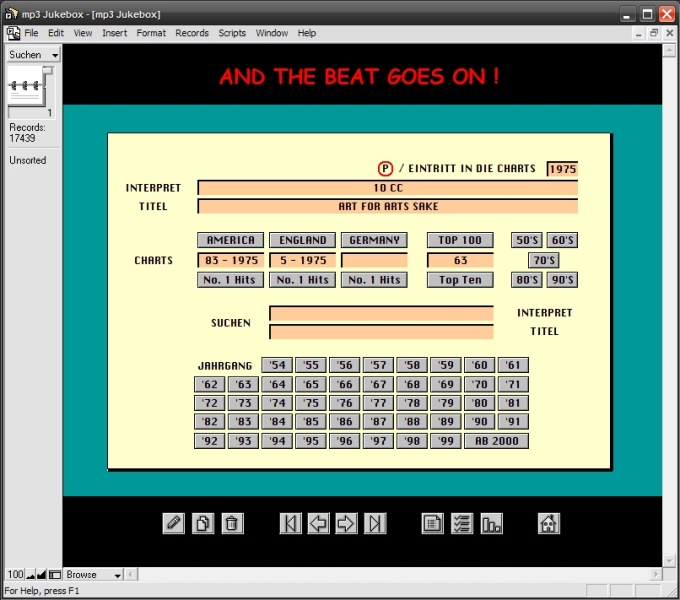Click the zoom in mountain icon

(42, 575)
